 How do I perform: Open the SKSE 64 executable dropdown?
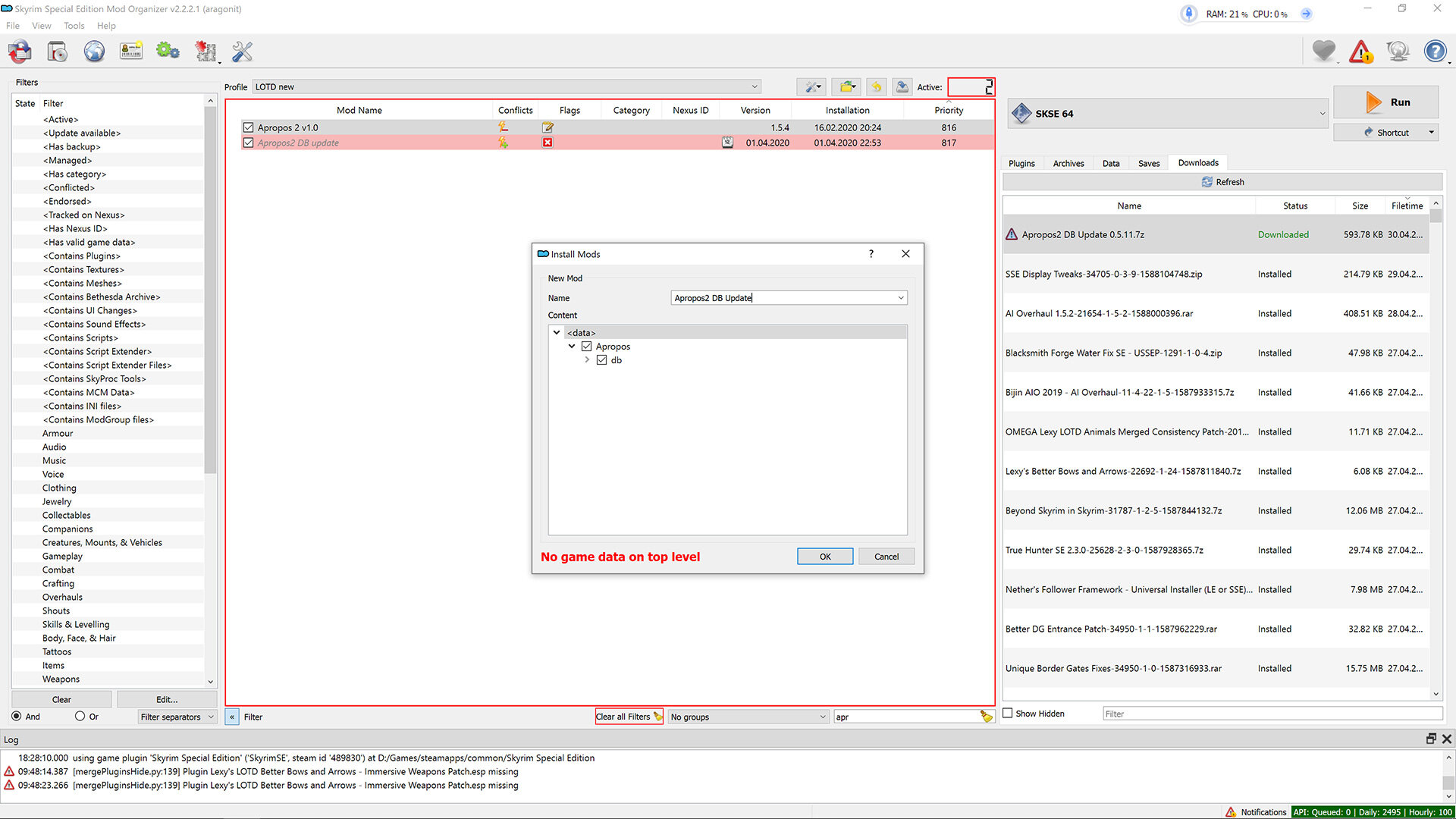[1169, 114]
